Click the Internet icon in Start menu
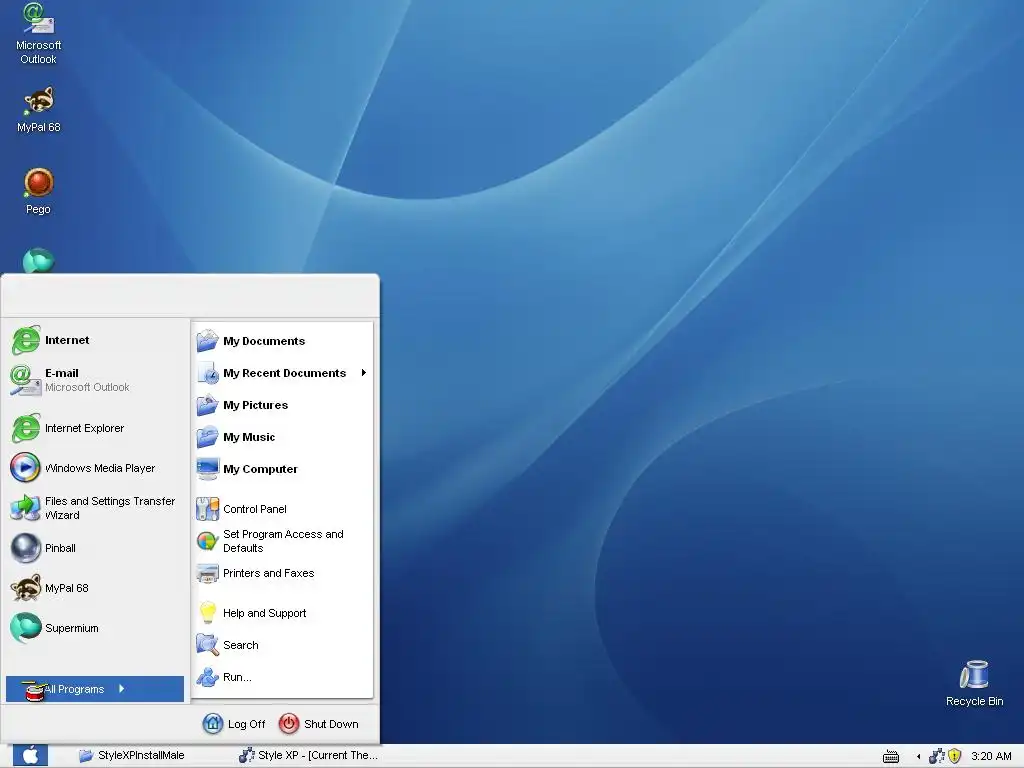 pyautogui.click(x=26, y=340)
